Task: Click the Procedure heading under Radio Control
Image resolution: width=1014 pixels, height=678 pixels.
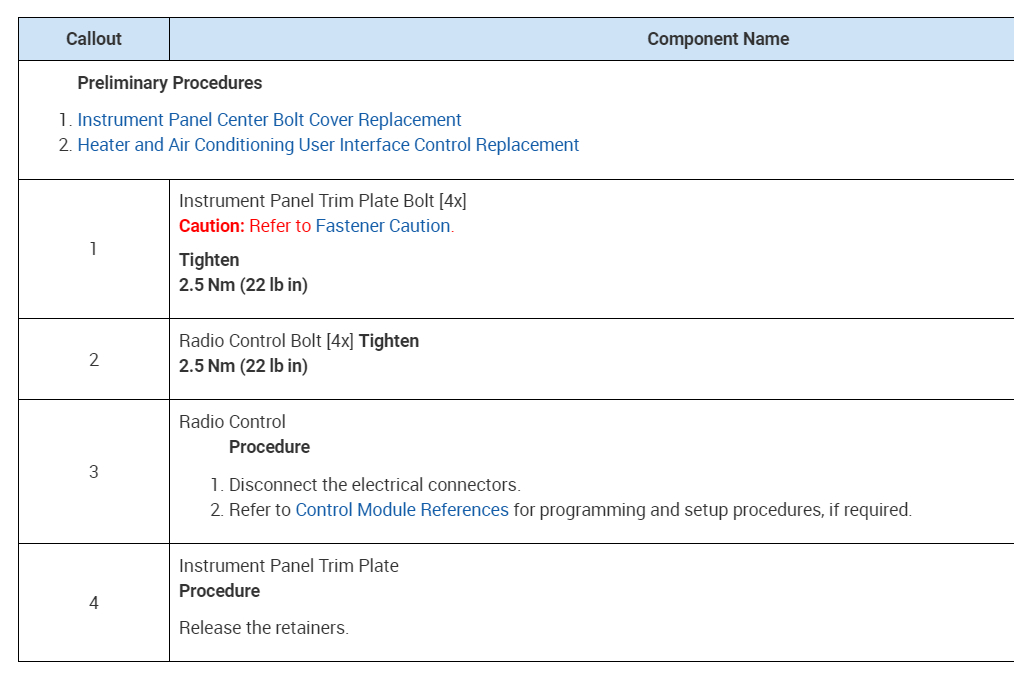Action: point(269,447)
